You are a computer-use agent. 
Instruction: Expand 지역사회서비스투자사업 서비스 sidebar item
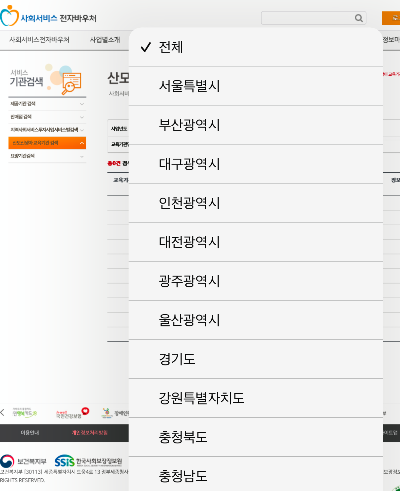click(47, 130)
